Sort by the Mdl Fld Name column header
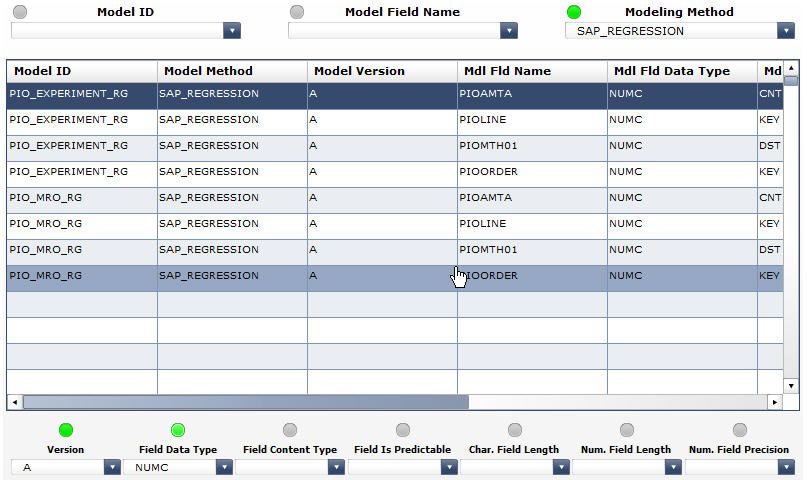Image resolution: width=807 pixels, height=480 pixels. [x=532, y=71]
